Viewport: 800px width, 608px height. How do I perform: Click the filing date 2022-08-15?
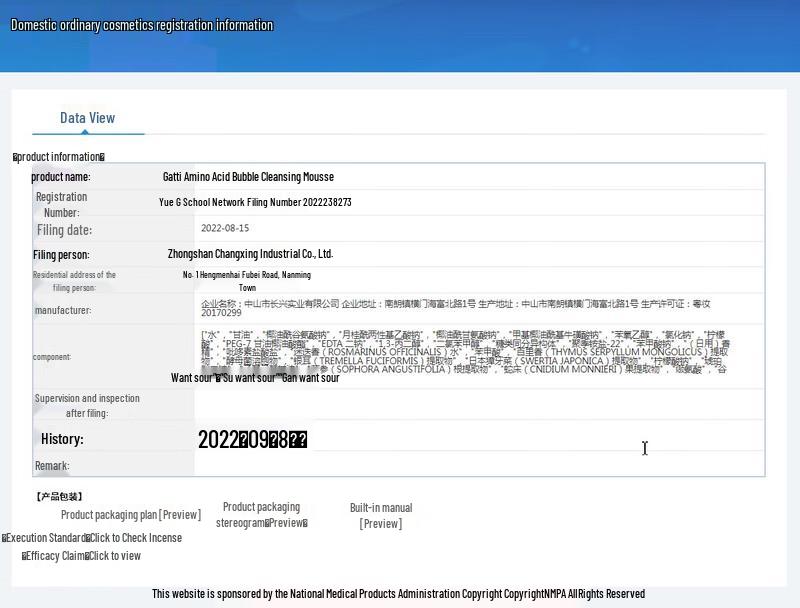[x=225, y=228]
